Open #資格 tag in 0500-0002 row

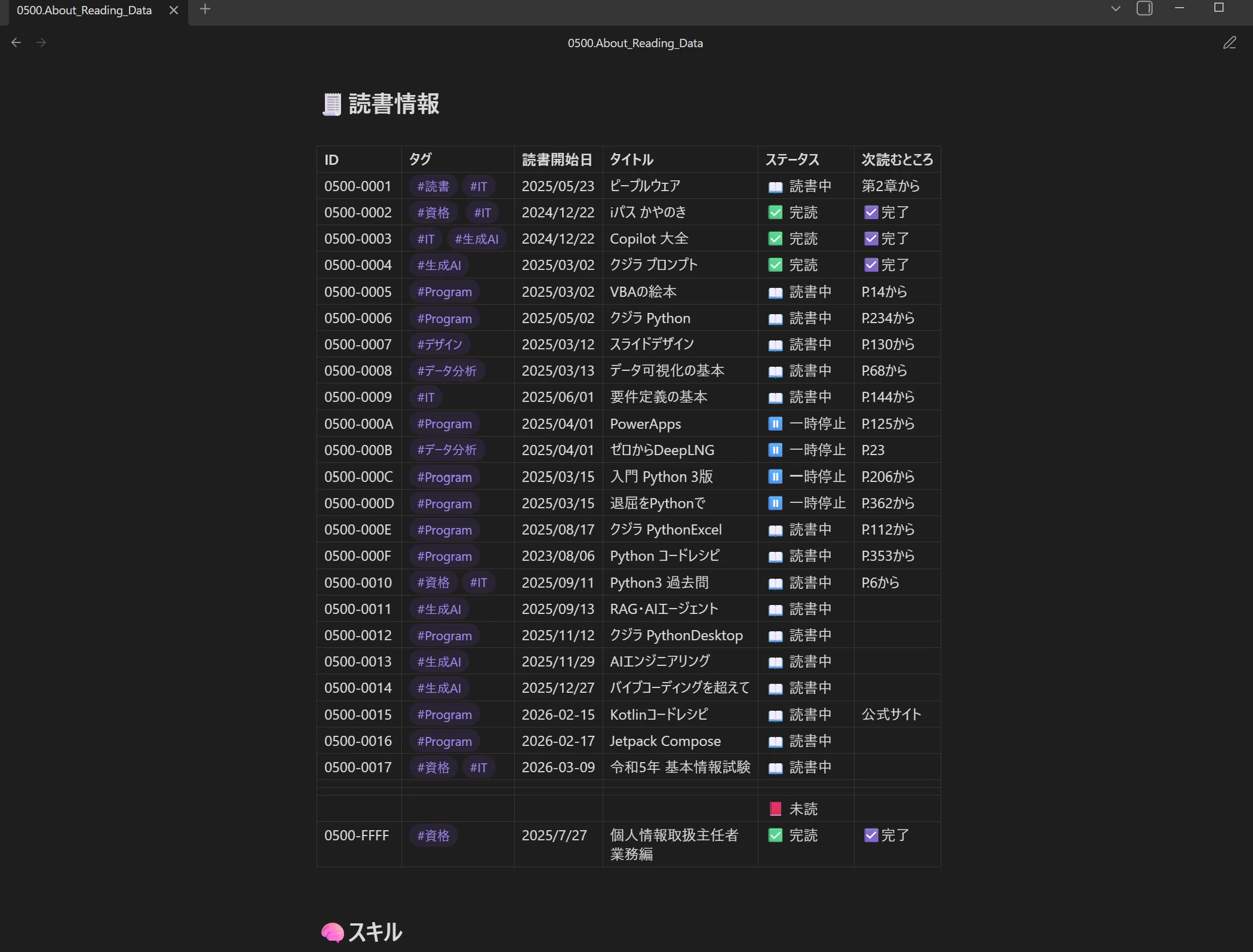(433, 213)
